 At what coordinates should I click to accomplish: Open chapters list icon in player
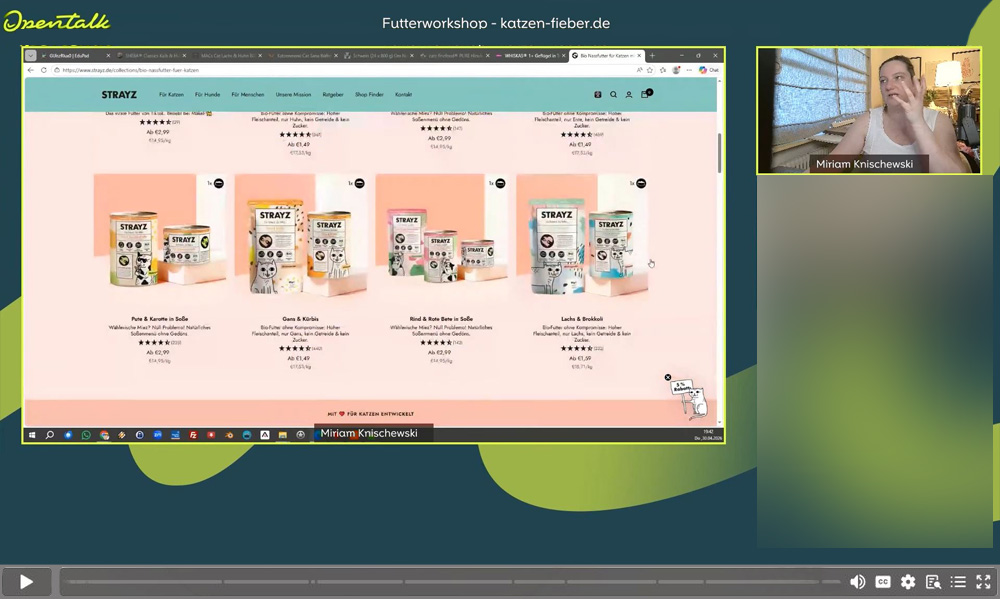(958, 582)
